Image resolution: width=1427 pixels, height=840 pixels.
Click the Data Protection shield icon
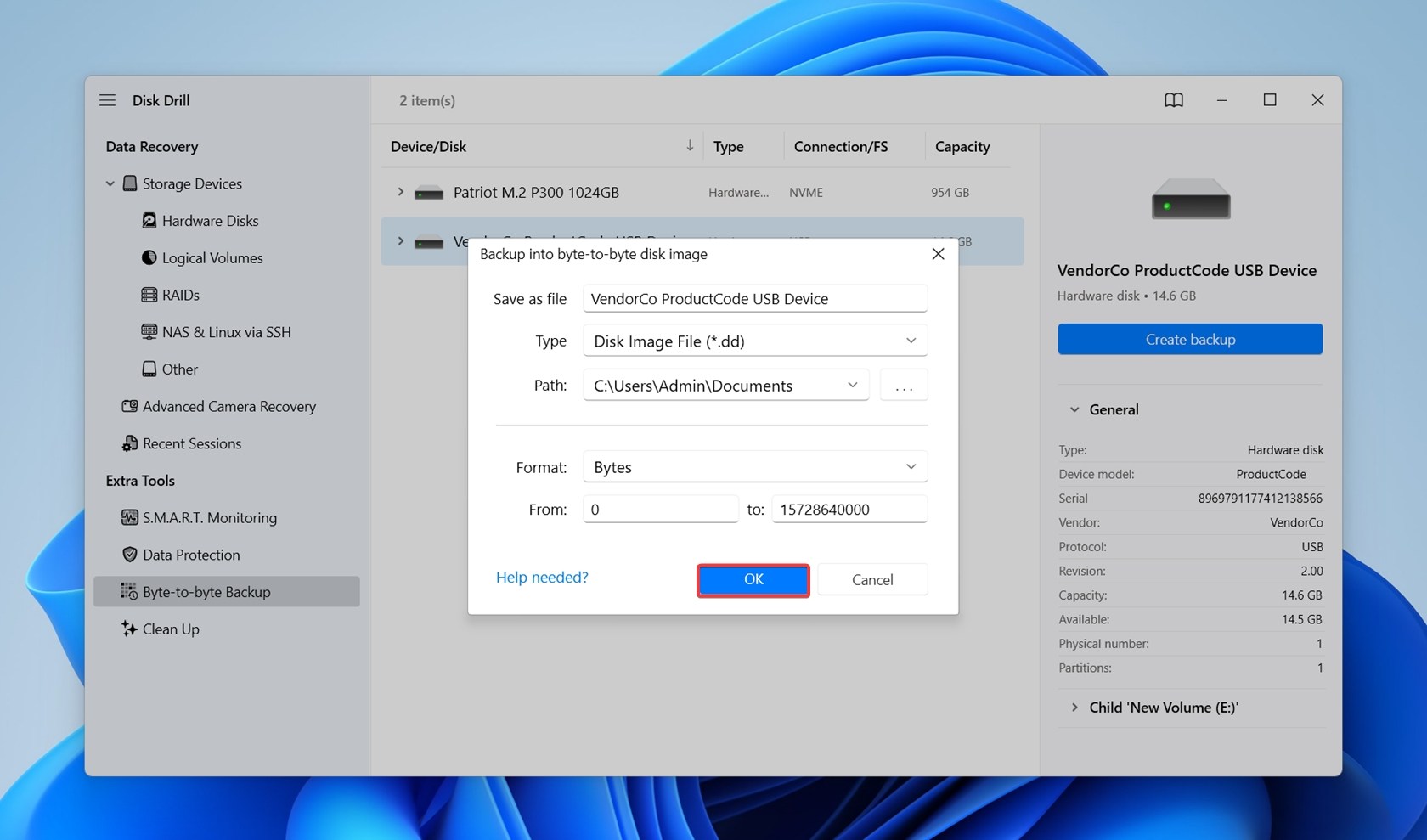click(x=128, y=554)
